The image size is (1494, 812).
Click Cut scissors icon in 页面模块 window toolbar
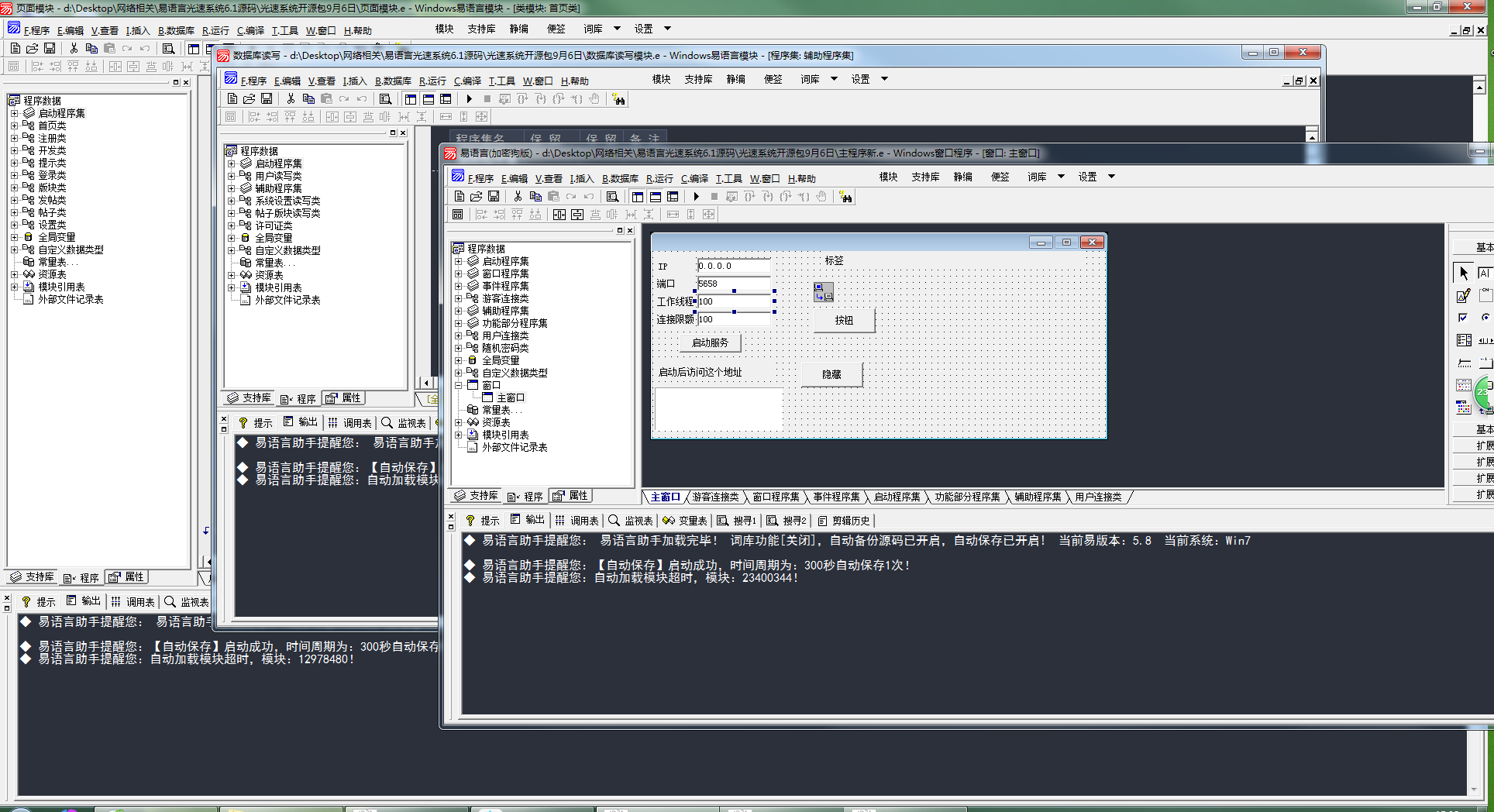(x=74, y=48)
